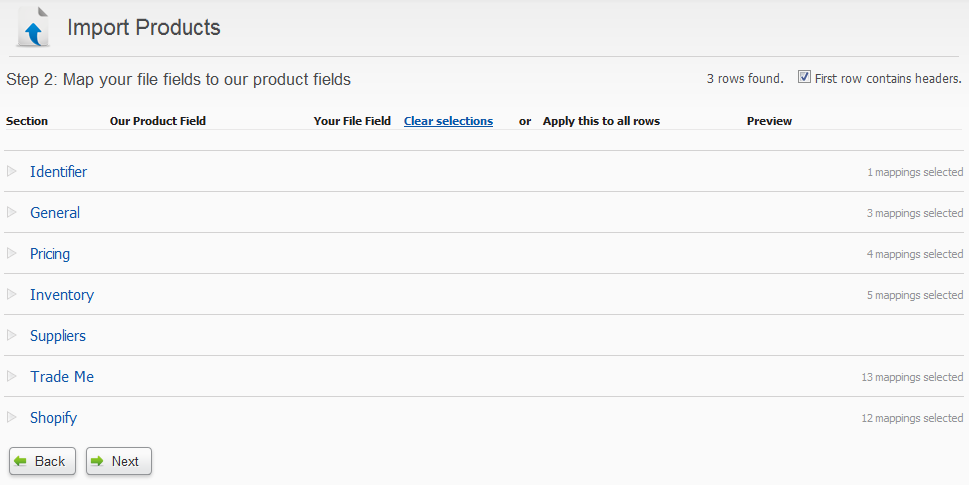The width and height of the screenshot is (969, 485).
Task: Open the Identifier section heading
Action: 59,172
